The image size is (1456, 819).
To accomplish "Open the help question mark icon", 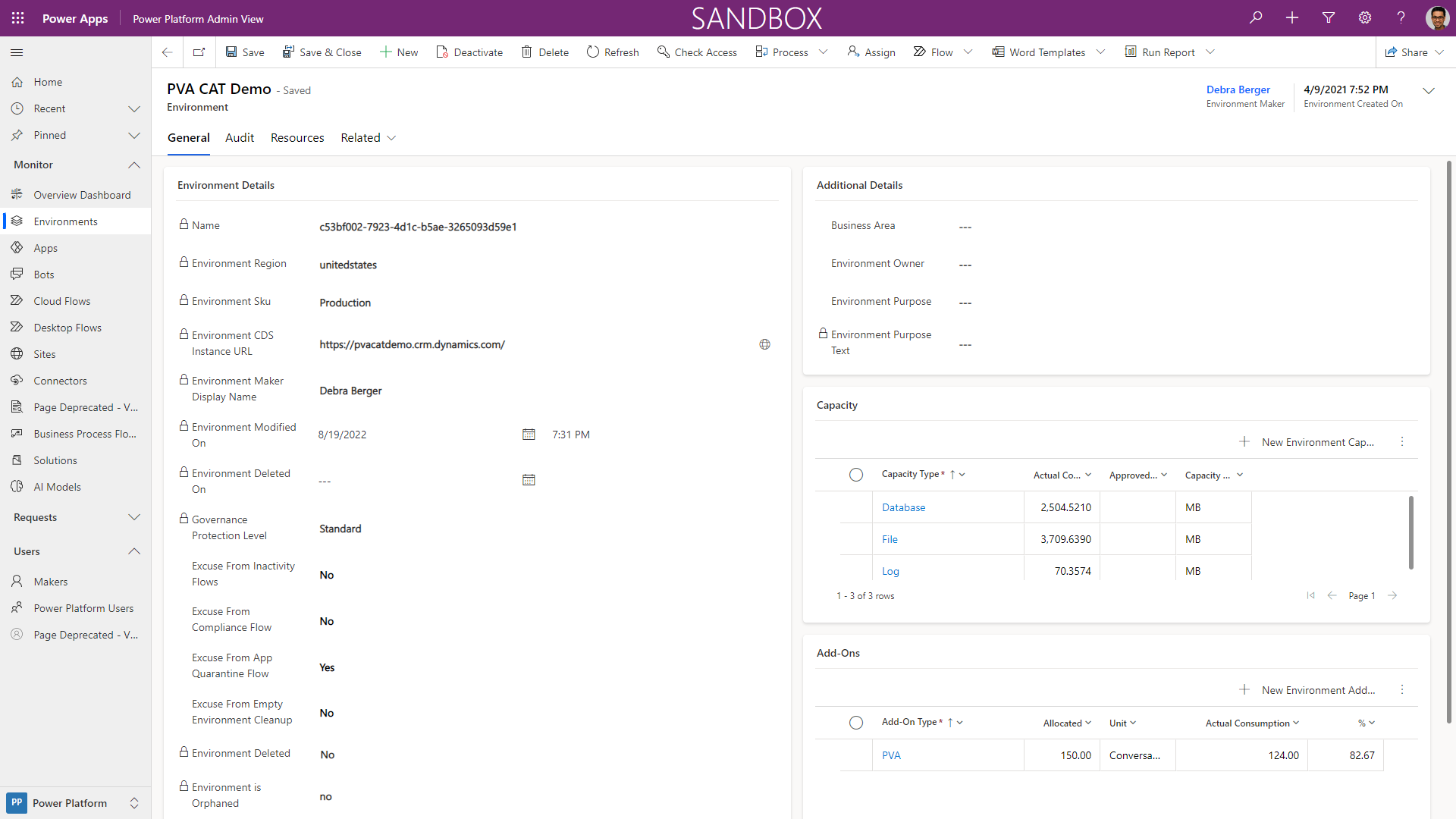I will 1401,17.
